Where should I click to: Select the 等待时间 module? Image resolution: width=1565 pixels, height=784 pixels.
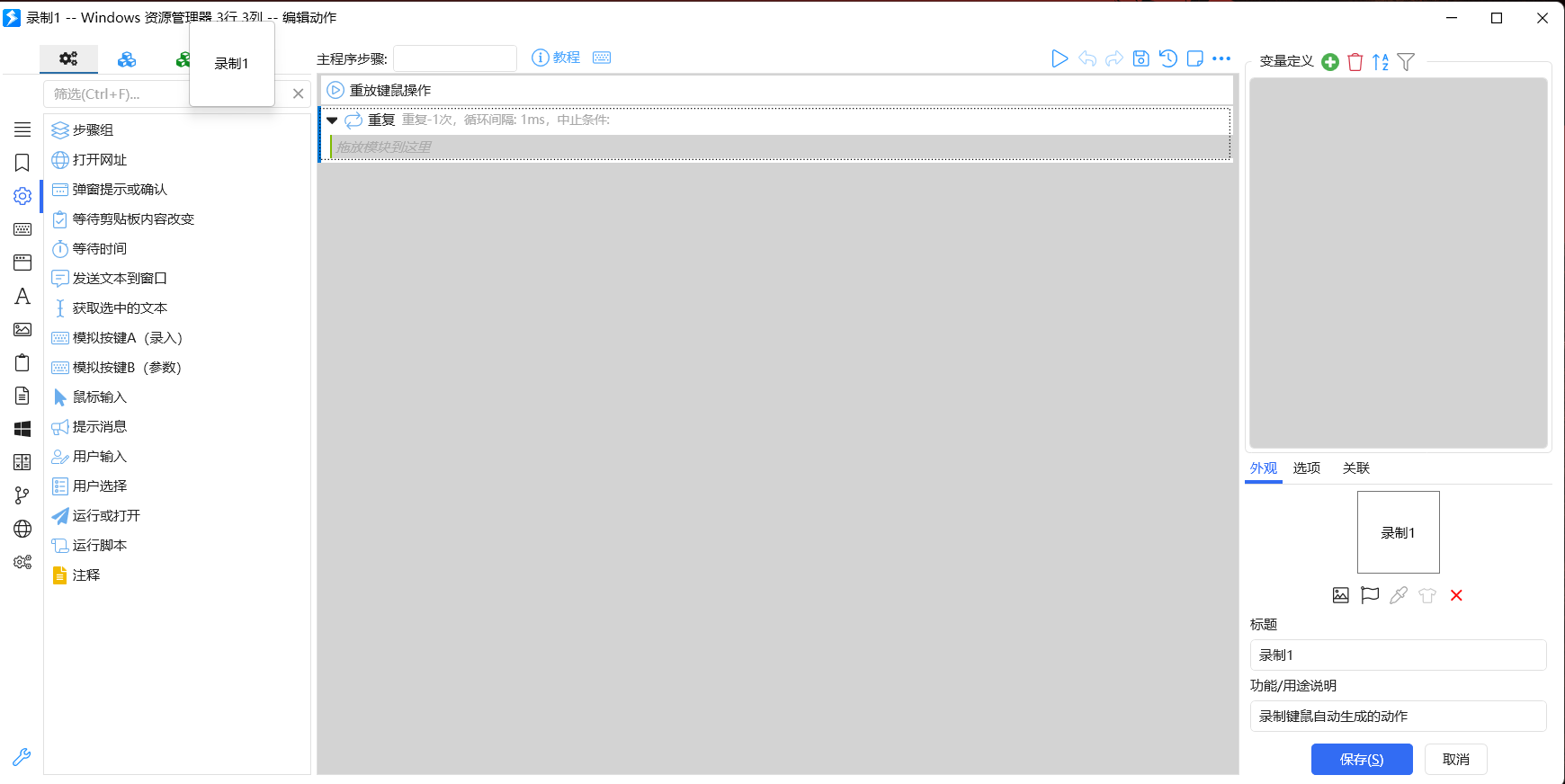[176, 249]
